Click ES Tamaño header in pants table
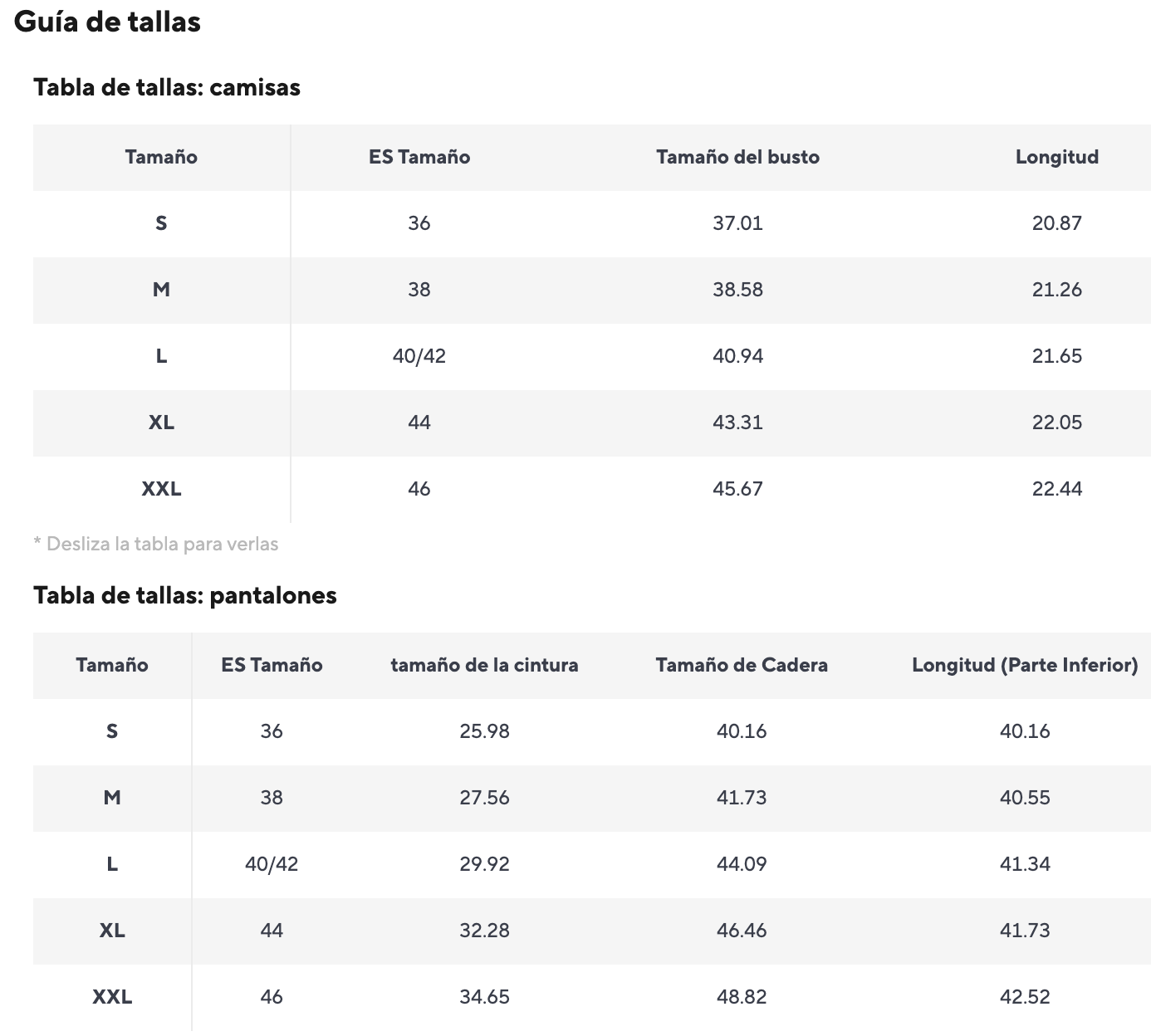Viewport: 1151px width, 1036px height. [272, 665]
